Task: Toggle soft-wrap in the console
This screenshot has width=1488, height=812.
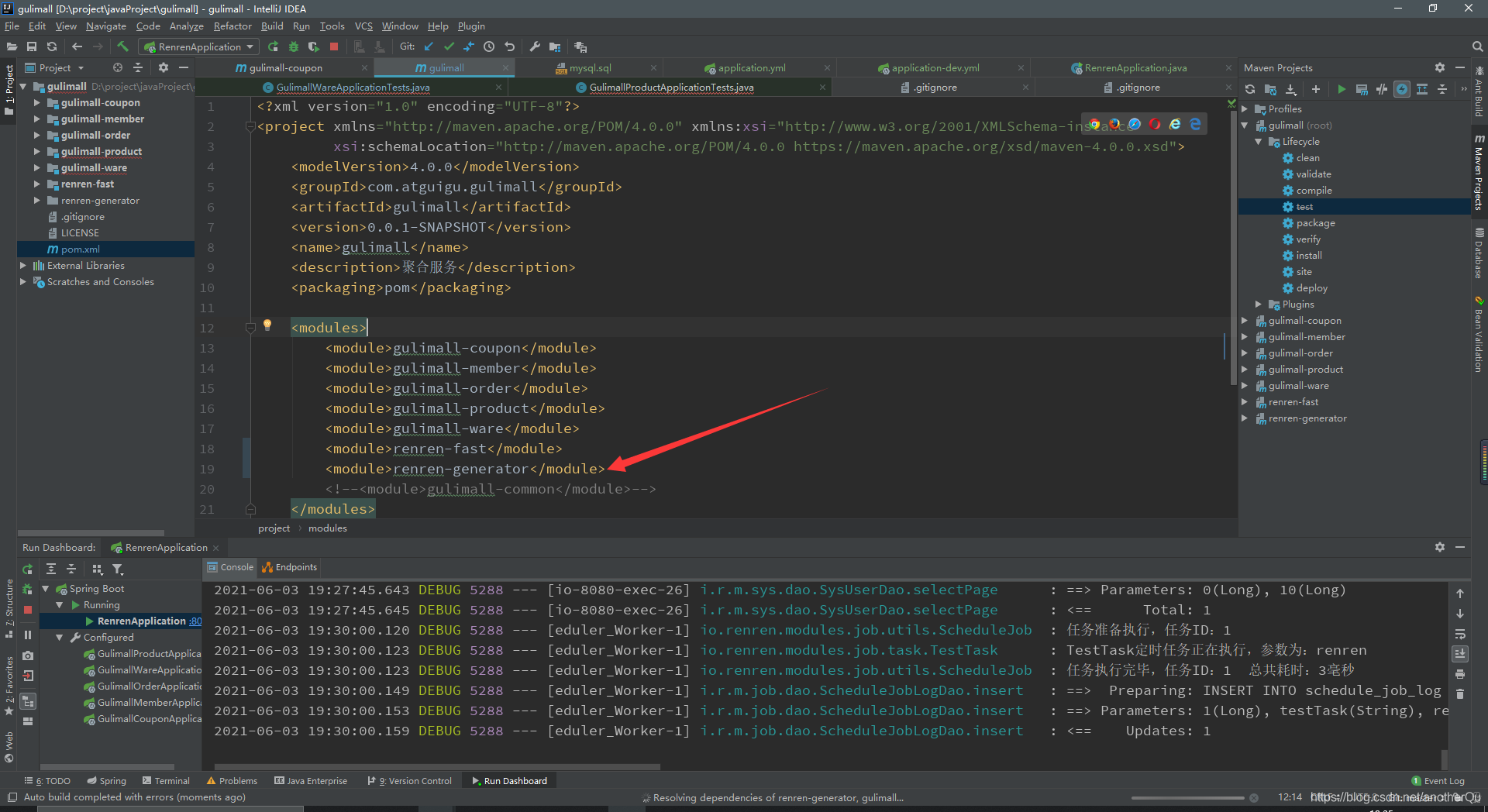Action: click(x=1460, y=634)
